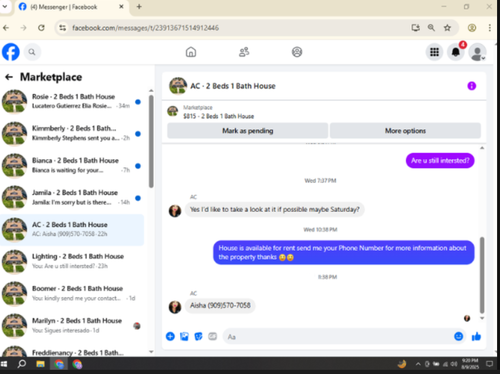The width and height of the screenshot is (500, 374).
Task: Click the facebook.com address bar URL
Action: [x=145, y=28]
